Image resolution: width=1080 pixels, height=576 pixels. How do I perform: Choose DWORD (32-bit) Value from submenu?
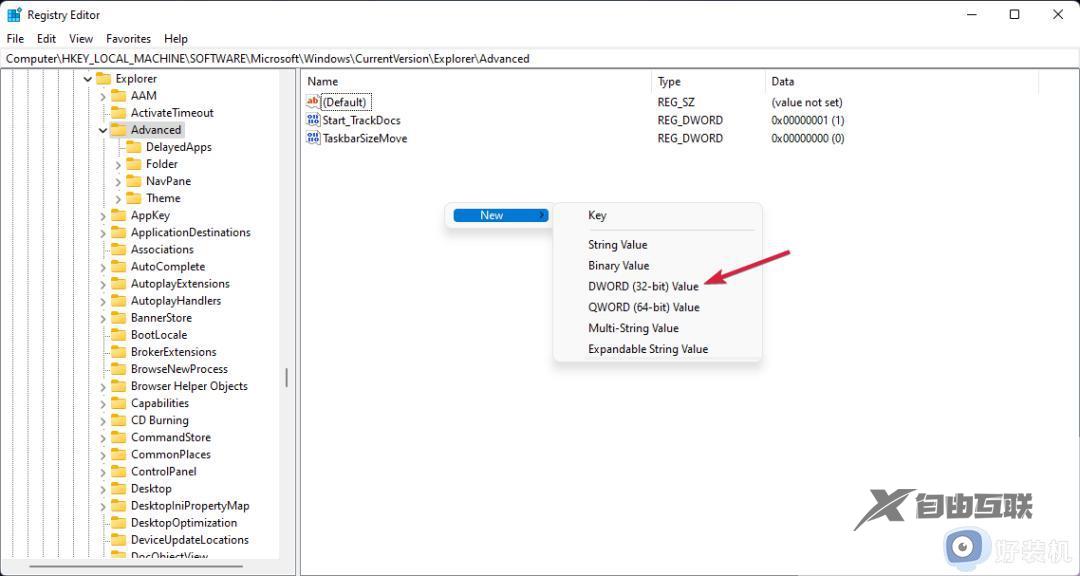coord(643,286)
